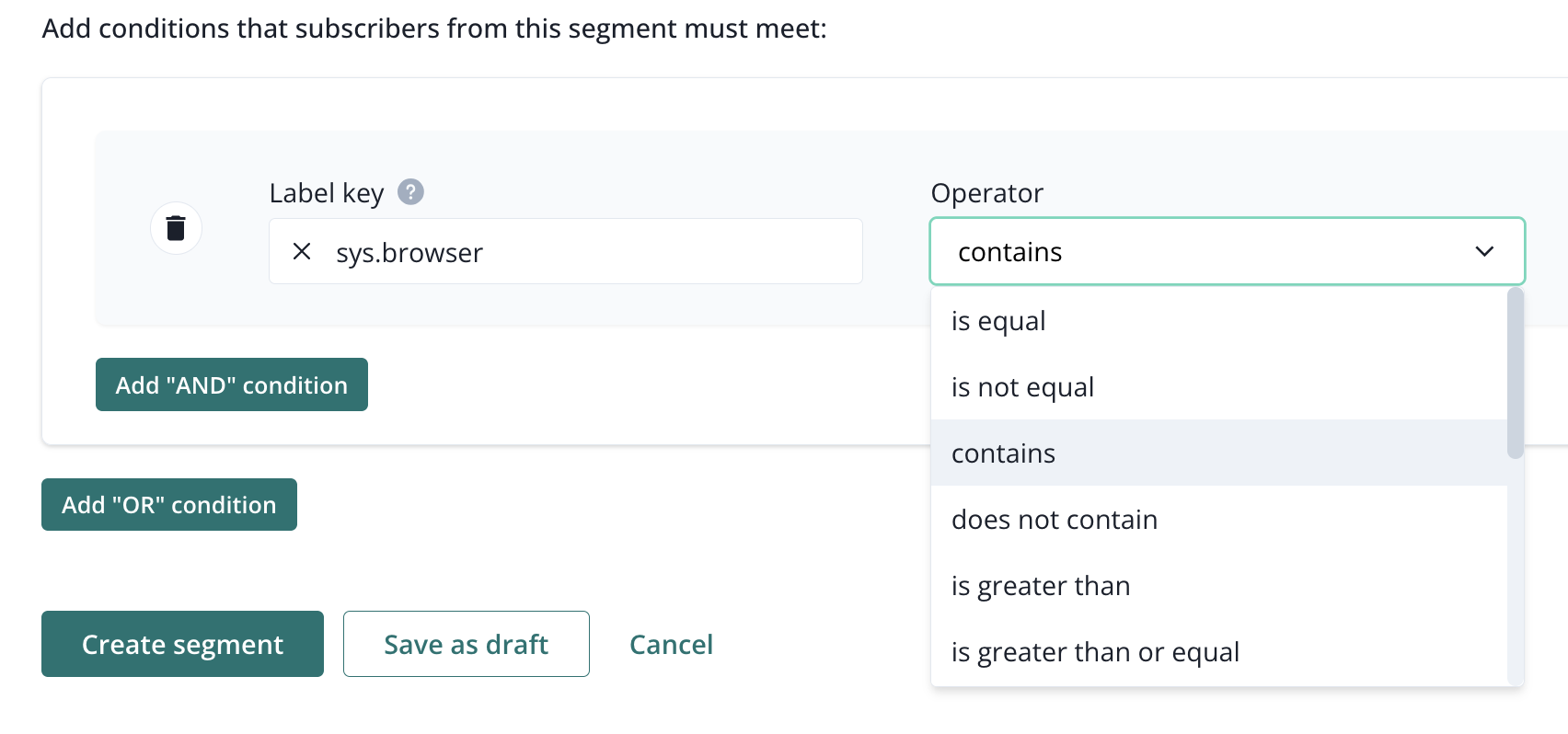The width and height of the screenshot is (1568, 734).
Task: Pick the highlighted "contains" option
Action: click(x=1003, y=453)
